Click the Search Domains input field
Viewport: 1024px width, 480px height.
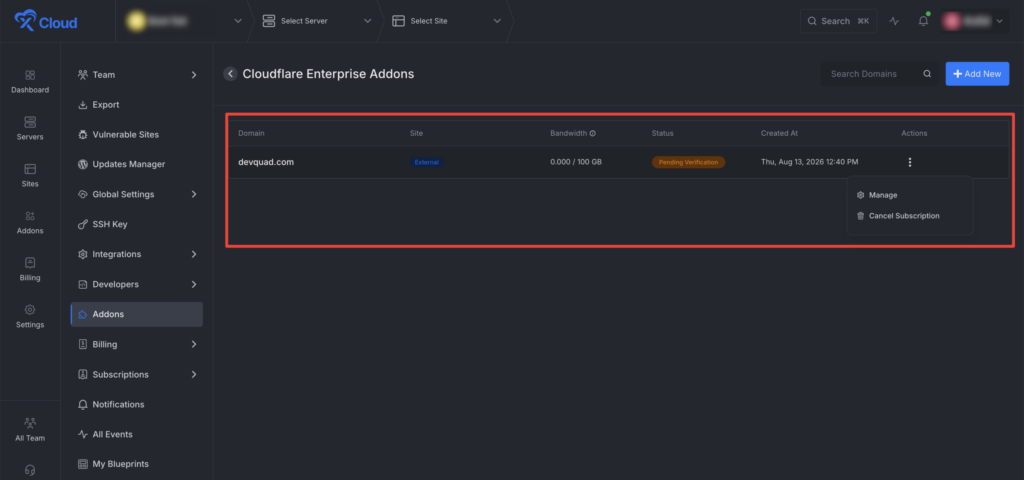click(879, 74)
